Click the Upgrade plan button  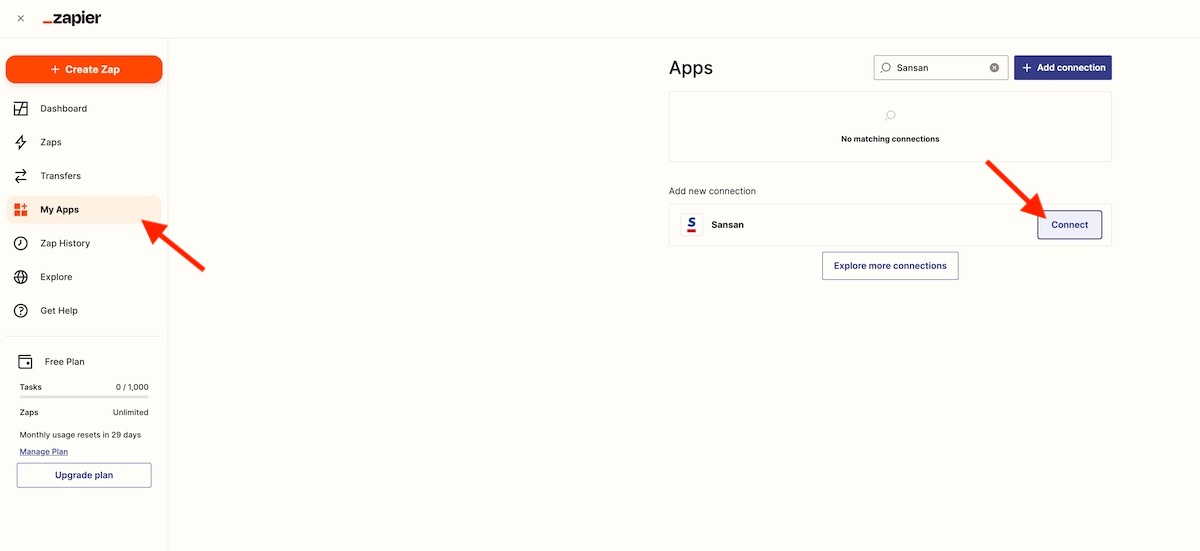click(84, 475)
